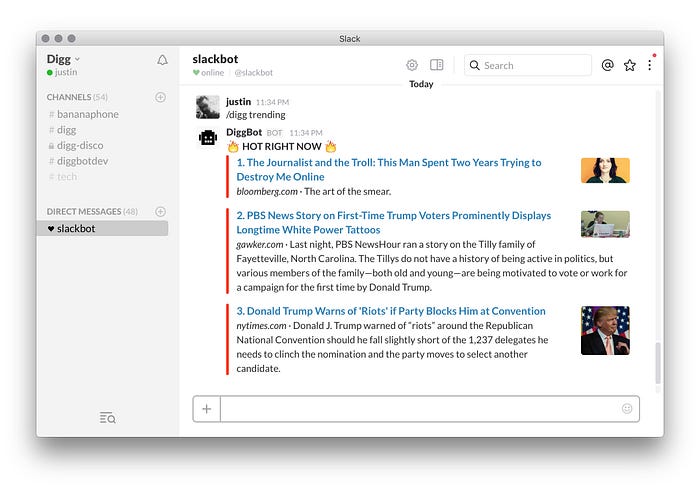
Task: Click the Today date divider label
Action: (x=421, y=84)
